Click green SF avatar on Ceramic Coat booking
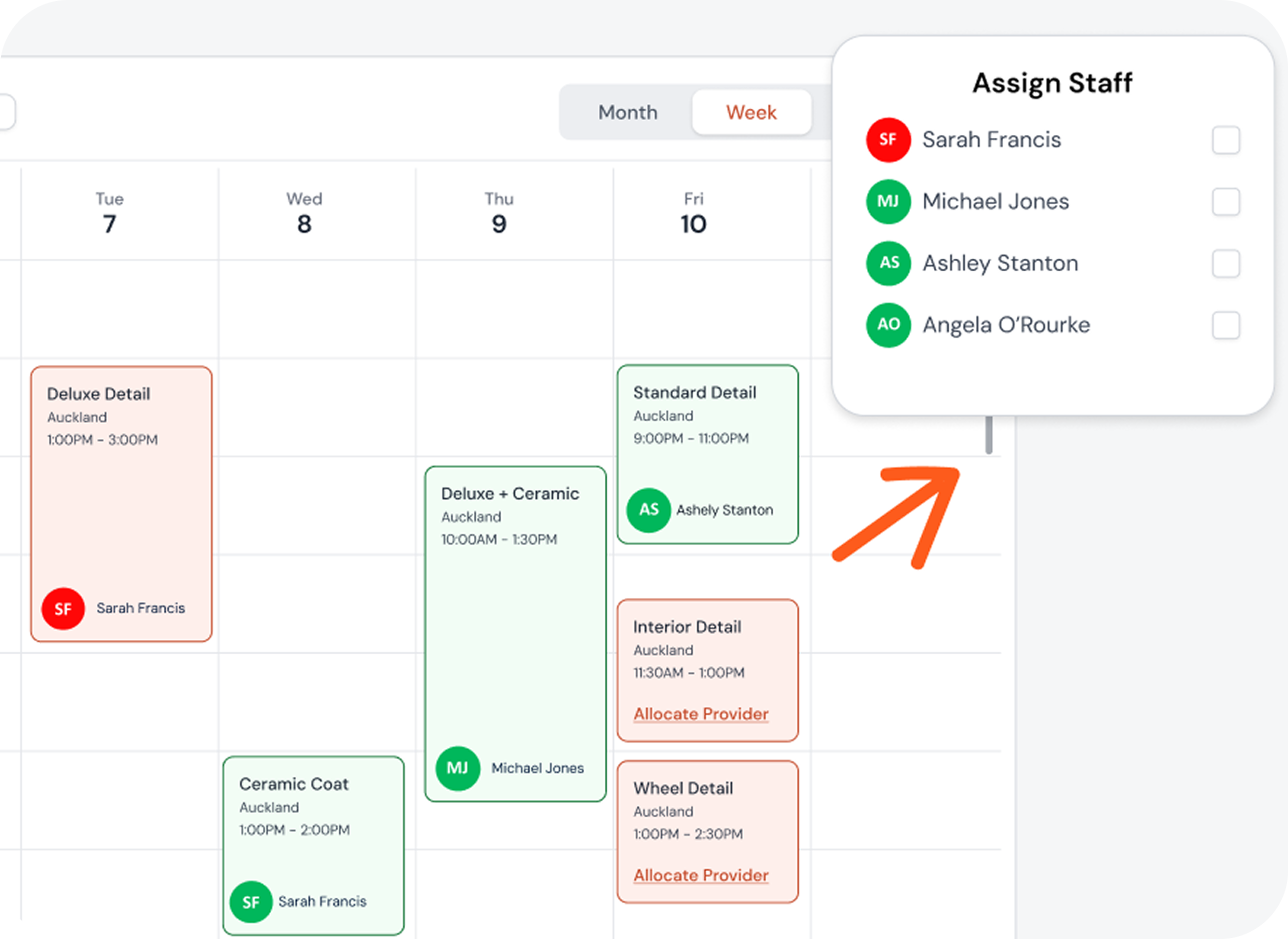The image size is (1288, 939). [251, 902]
